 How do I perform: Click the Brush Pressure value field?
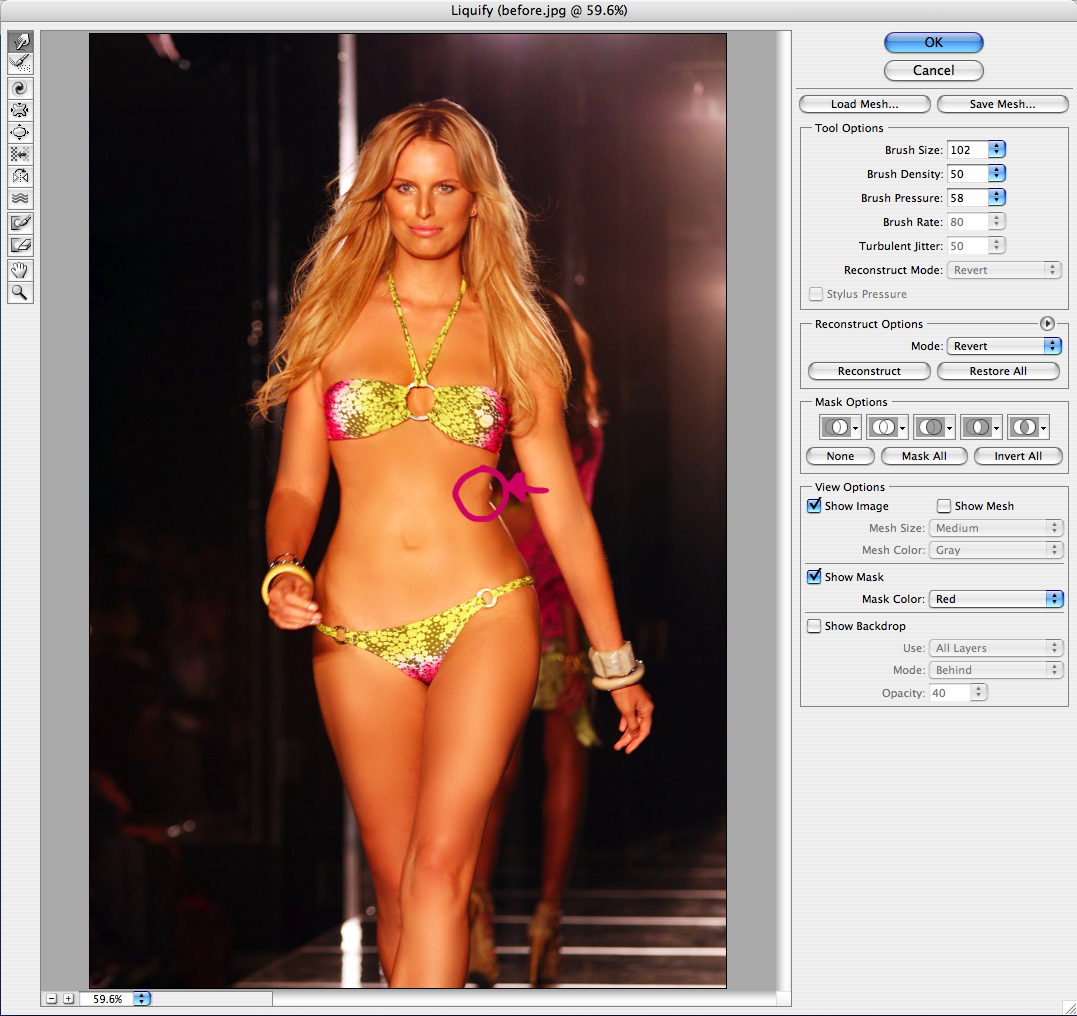click(x=968, y=197)
